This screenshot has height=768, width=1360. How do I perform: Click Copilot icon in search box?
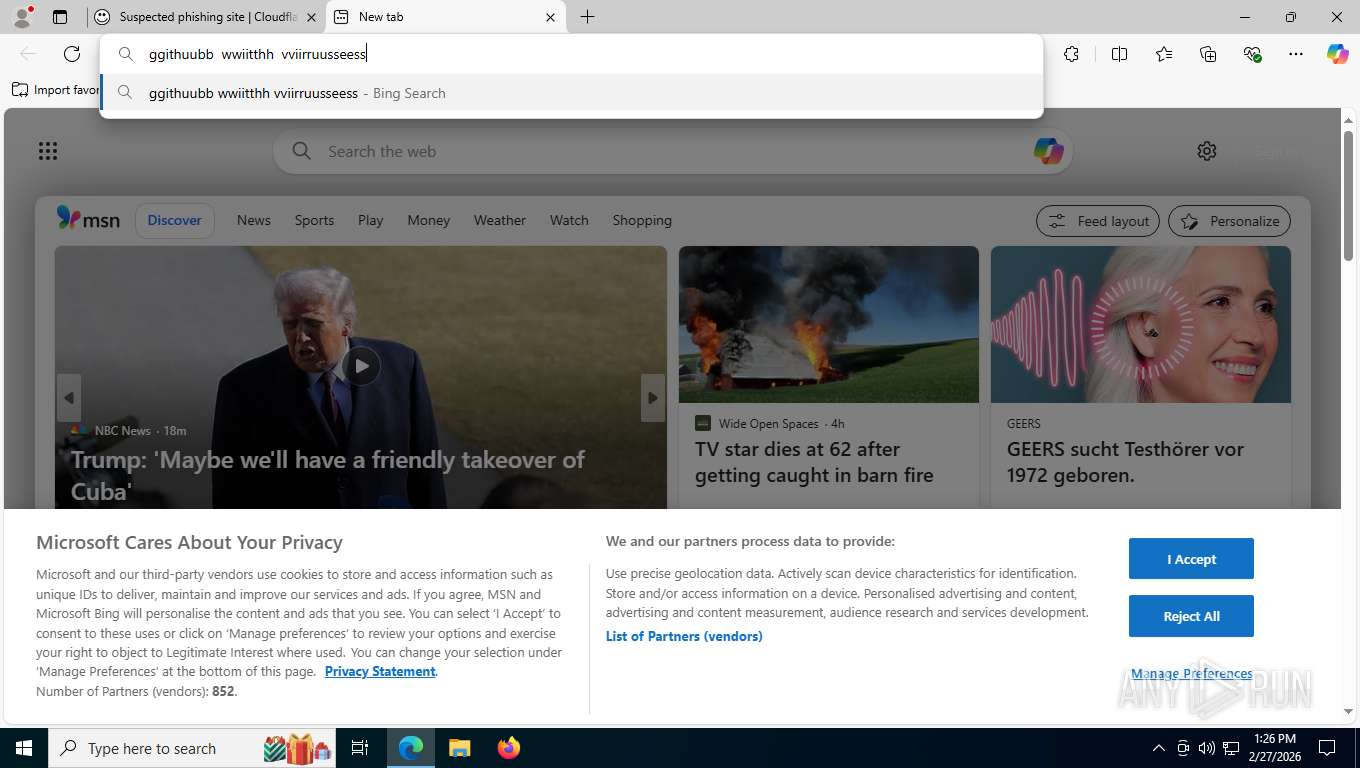(1048, 151)
